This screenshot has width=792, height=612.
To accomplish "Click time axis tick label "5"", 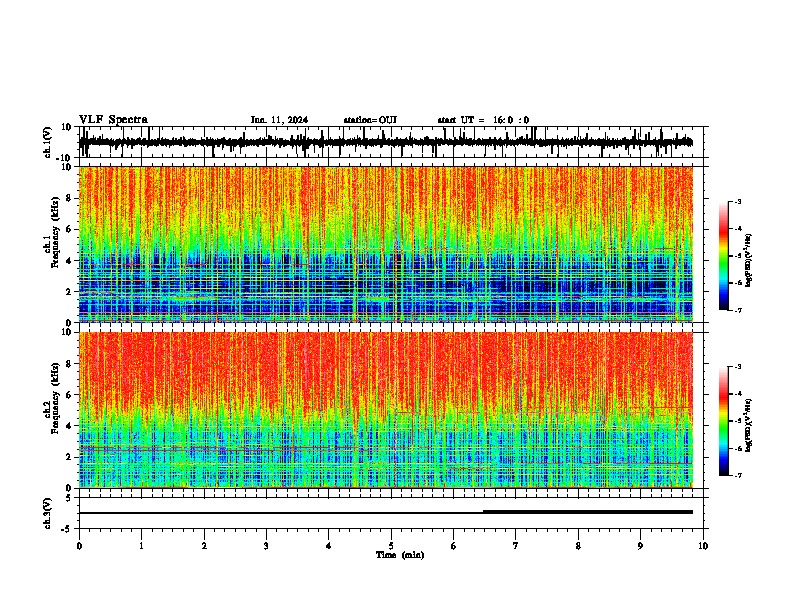I will (x=391, y=546).
